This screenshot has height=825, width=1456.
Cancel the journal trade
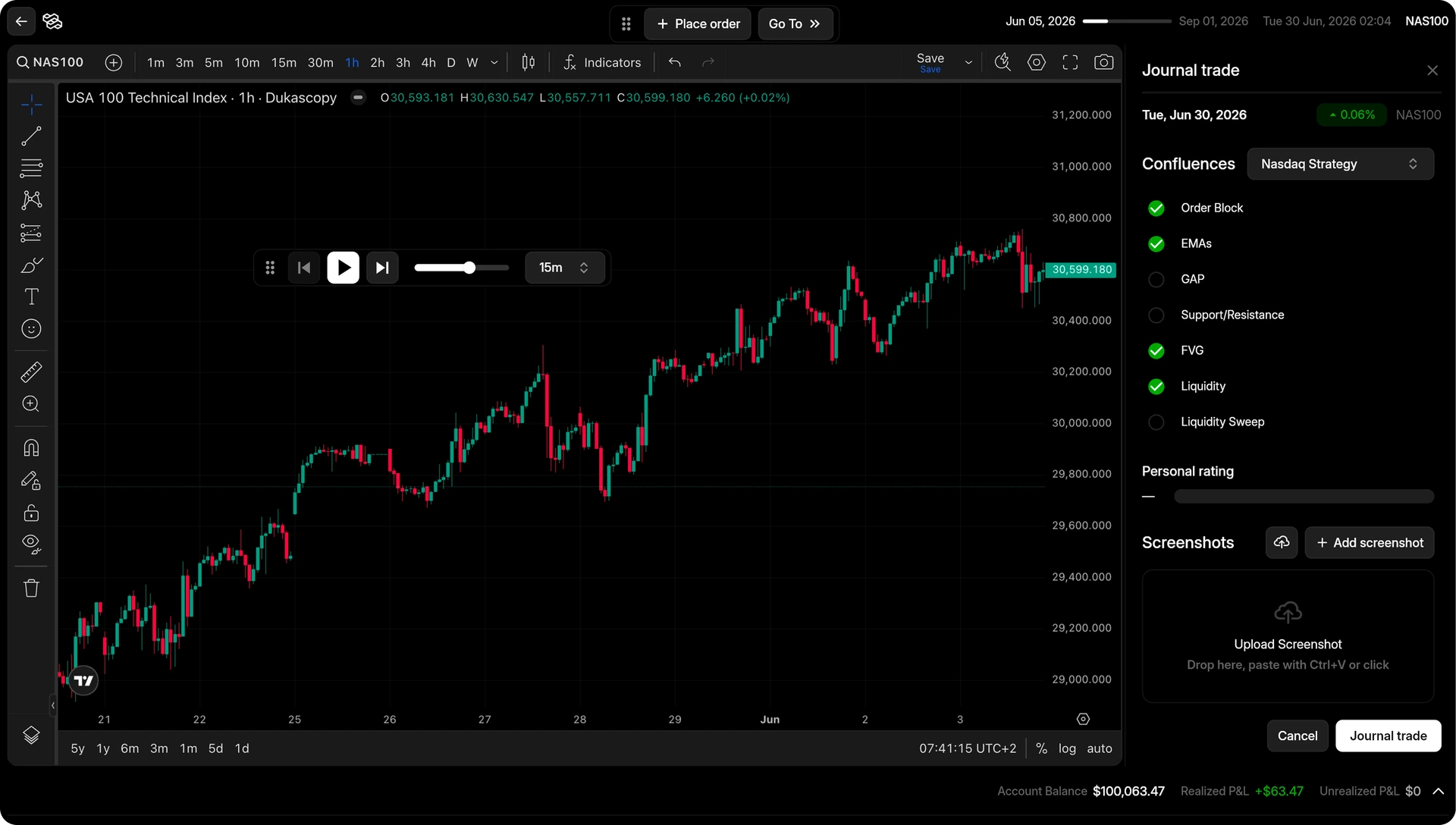coord(1298,736)
